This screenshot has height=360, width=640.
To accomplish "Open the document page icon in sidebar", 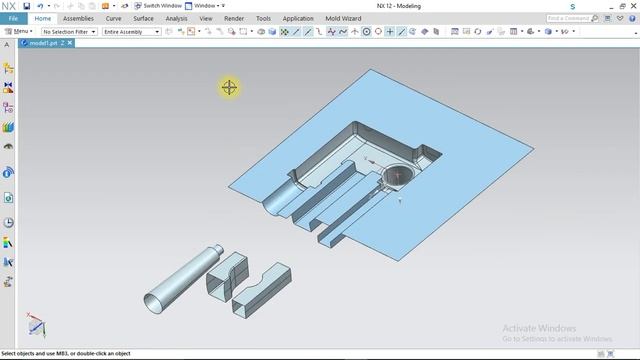I will (8, 198).
